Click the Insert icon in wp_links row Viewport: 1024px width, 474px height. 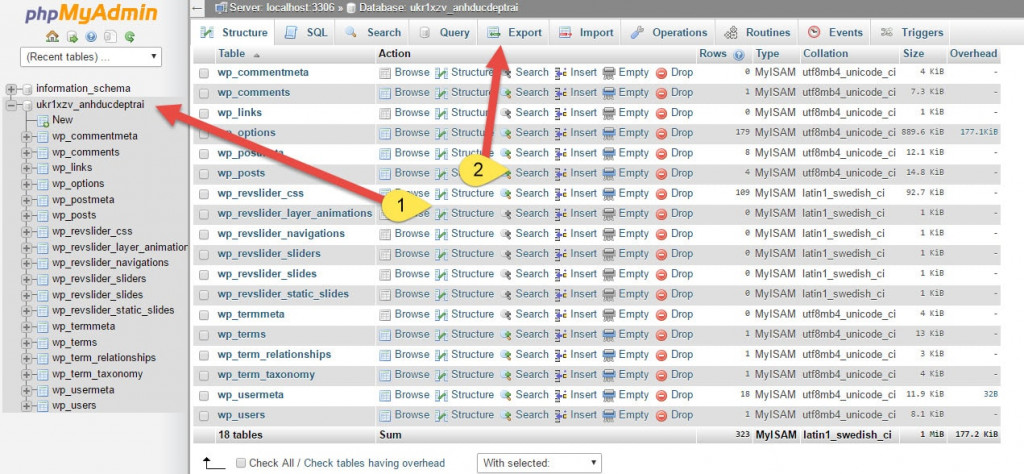560,113
